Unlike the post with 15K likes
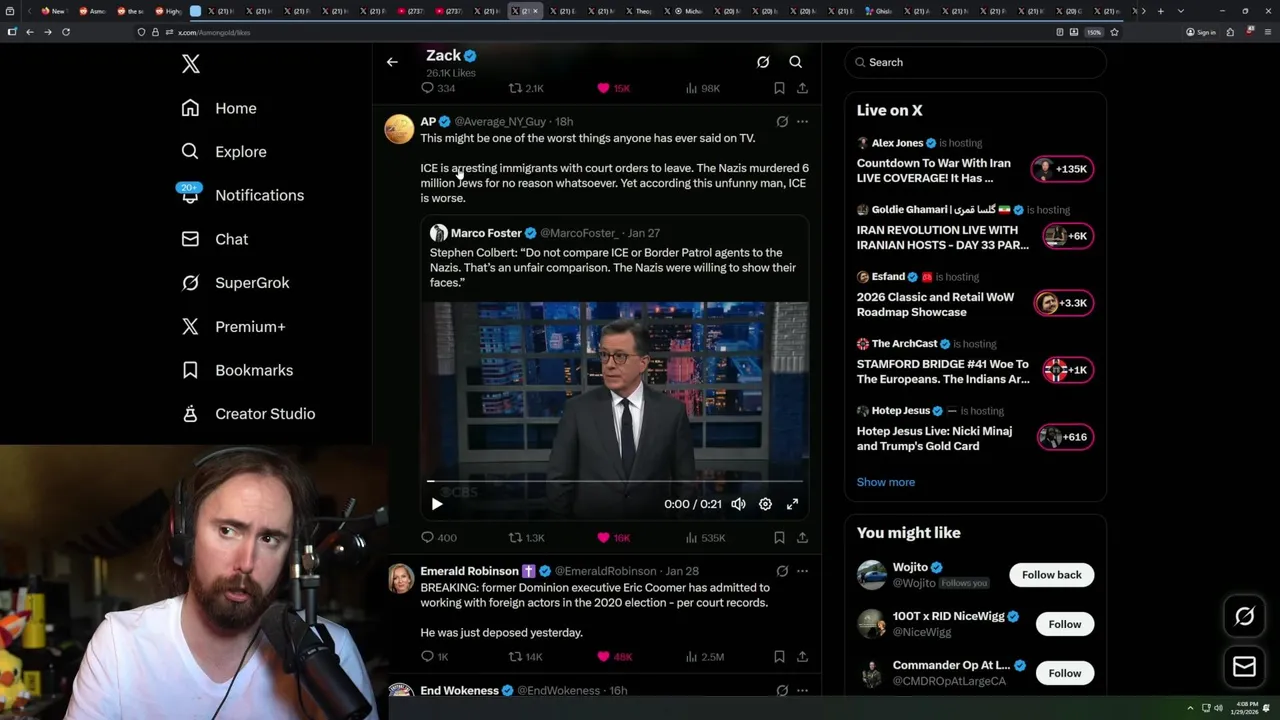The image size is (1280, 720). tap(613, 88)
